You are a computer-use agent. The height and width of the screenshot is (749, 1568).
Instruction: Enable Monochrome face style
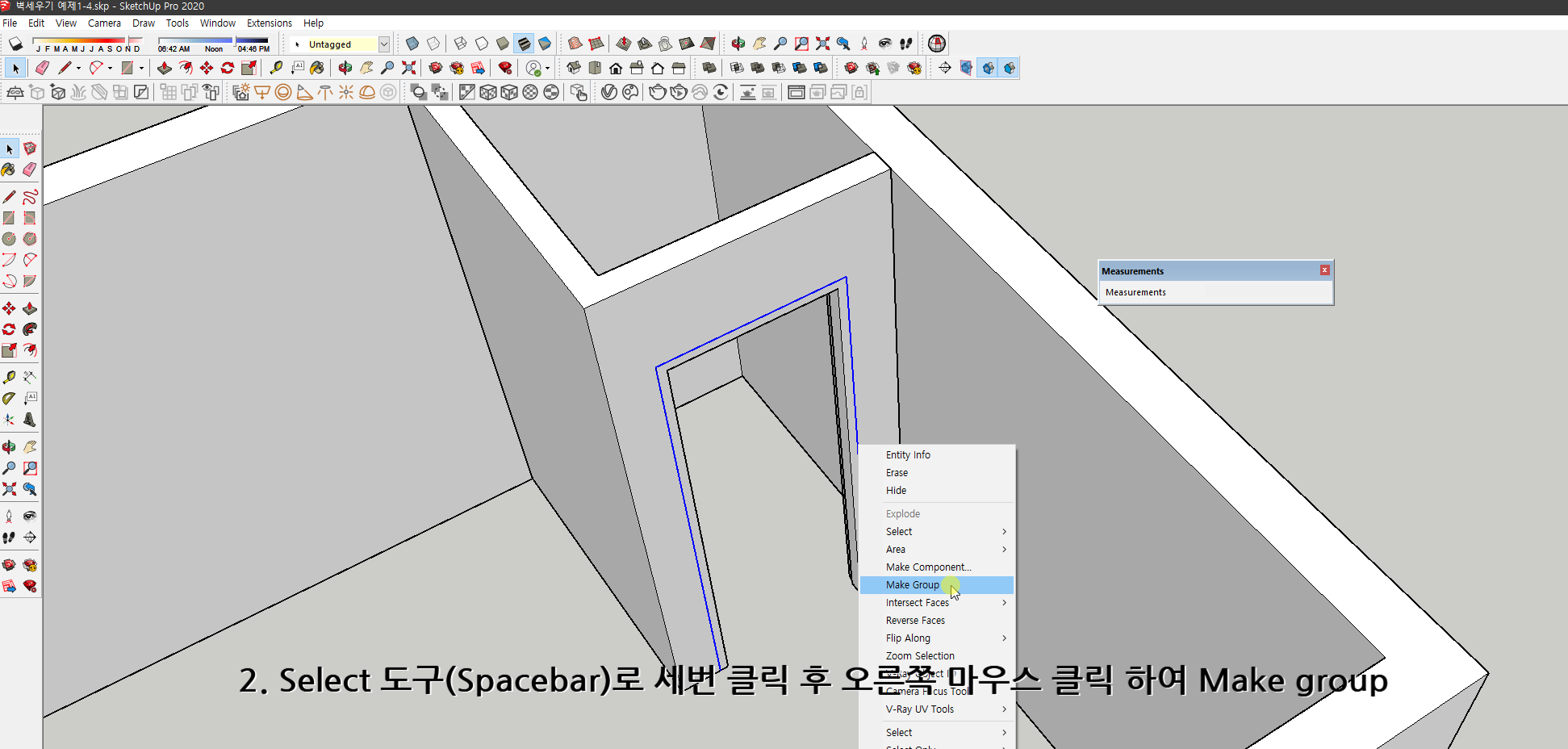(x=544, y=44)
